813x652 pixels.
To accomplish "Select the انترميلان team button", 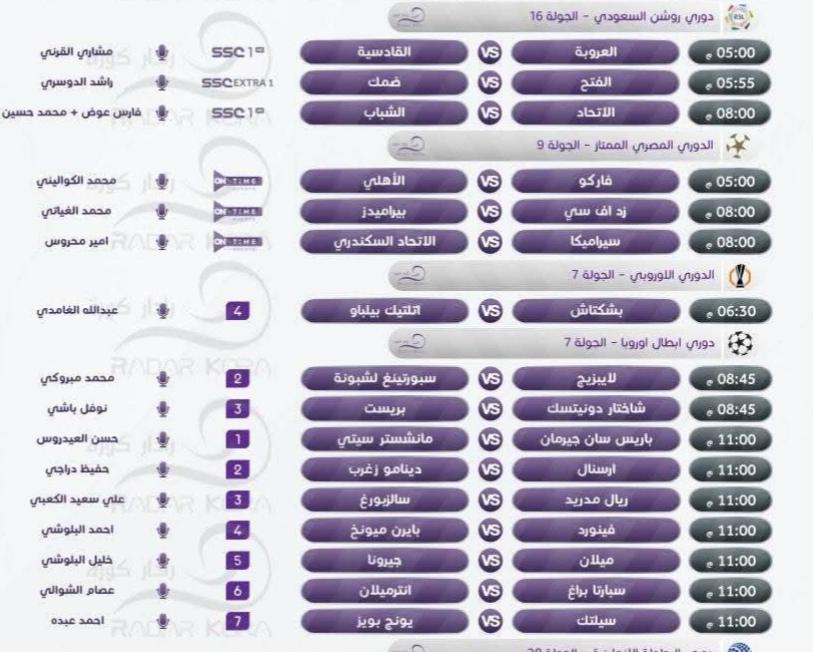I will click(x=385, y=591).
